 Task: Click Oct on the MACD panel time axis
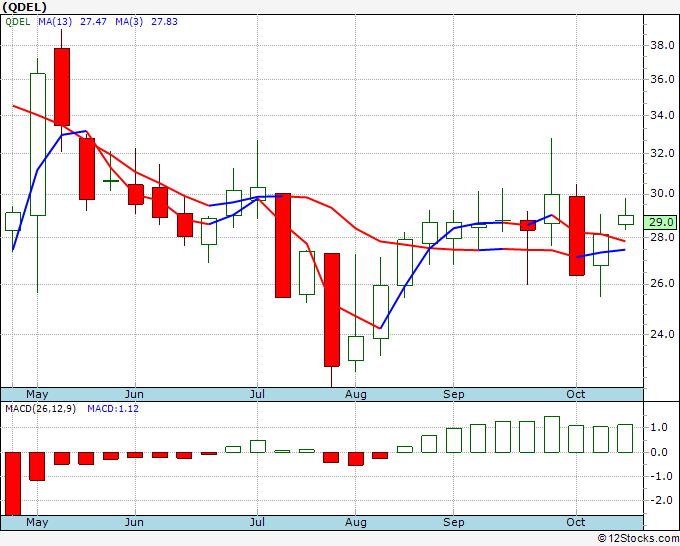coord(576,523)
